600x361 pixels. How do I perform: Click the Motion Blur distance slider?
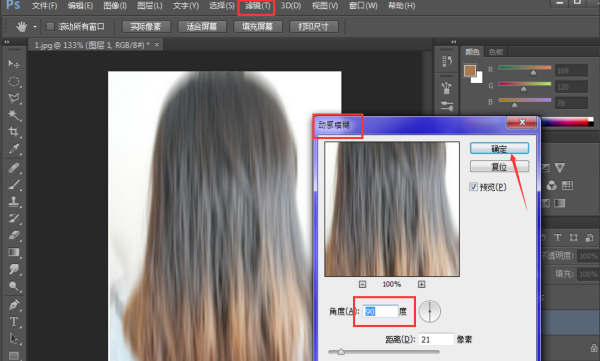coord(384,352)
